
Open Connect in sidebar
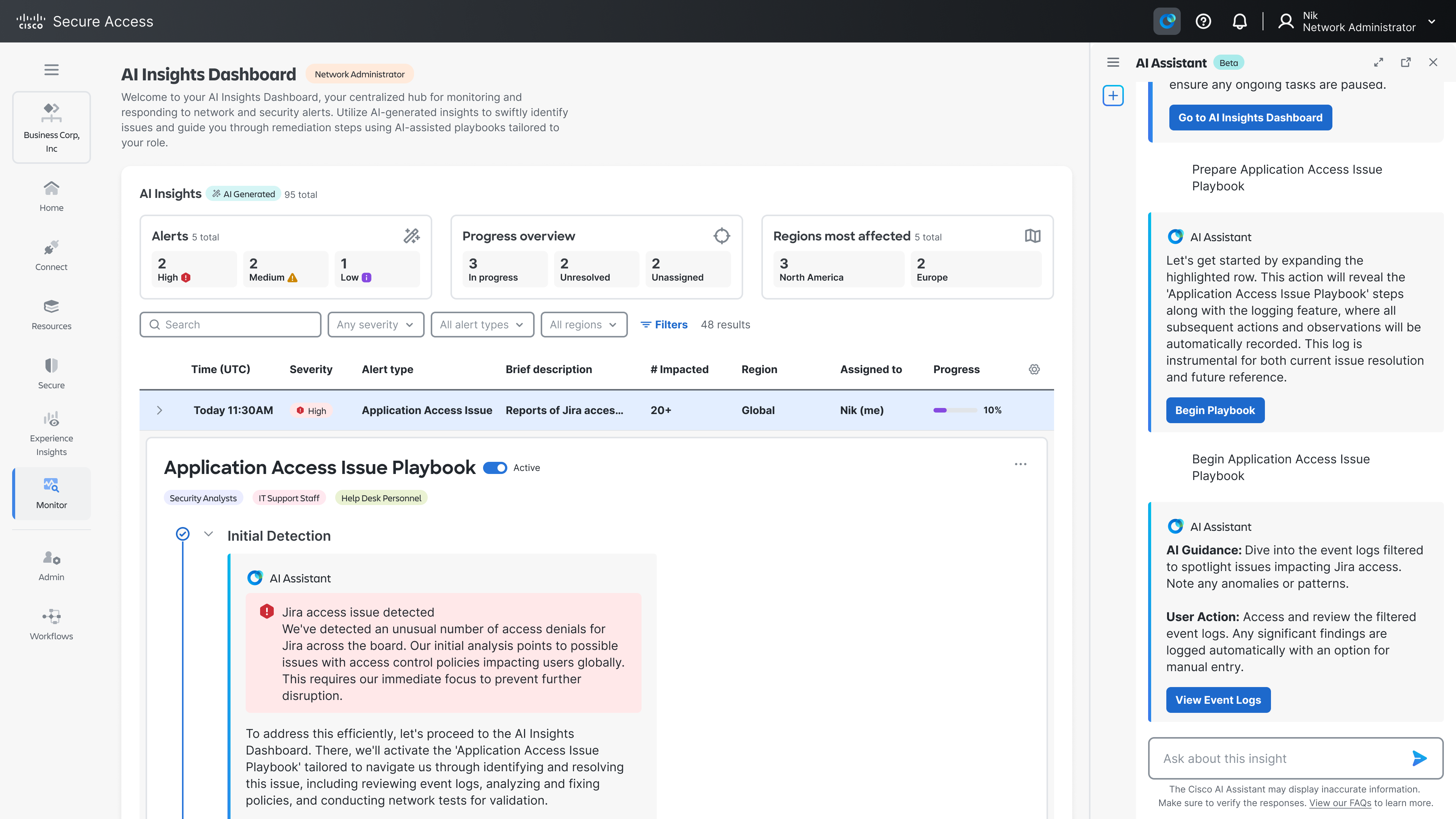click(52, 256)
